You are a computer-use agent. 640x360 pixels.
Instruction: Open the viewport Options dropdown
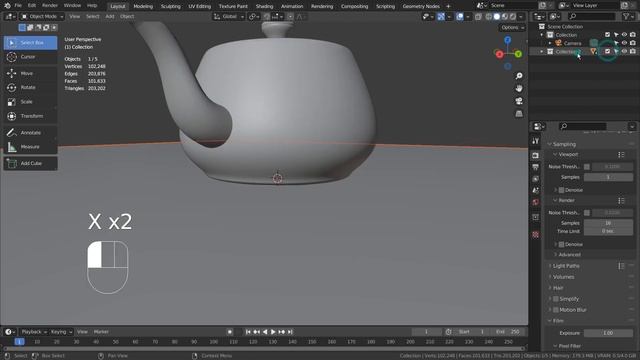tap(512, 28)
